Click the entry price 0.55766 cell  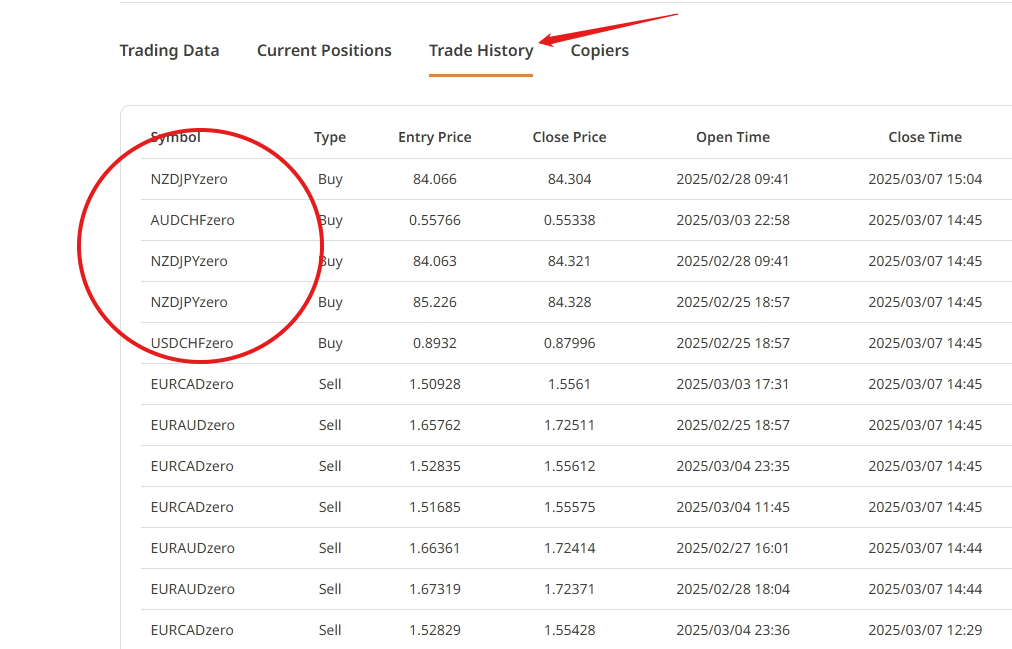(x=434, y=220)
